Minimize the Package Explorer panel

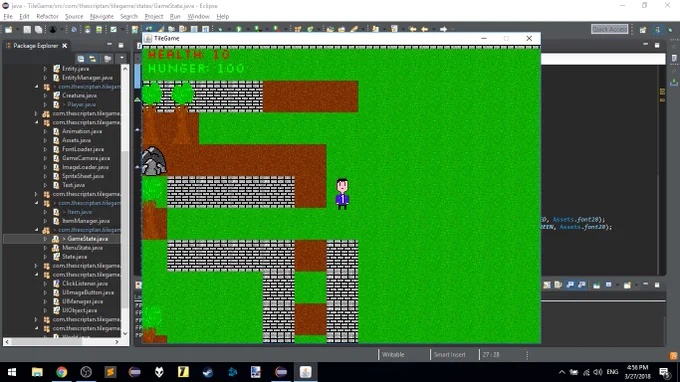[x=109, y=45]
